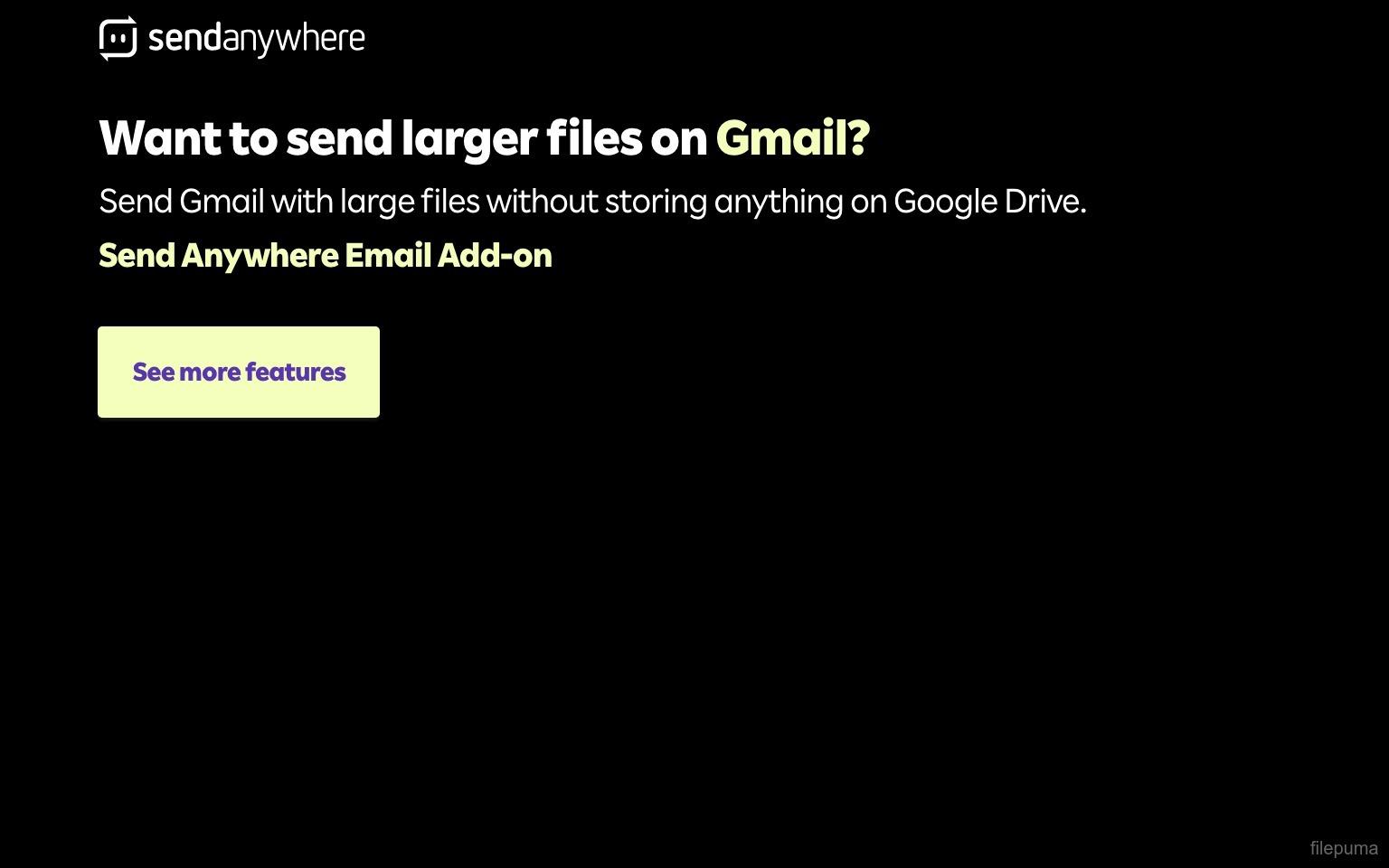Click the Send Anywhere Email Add-on link
The width and height of the screenshot is (1389, 868).
pos(326,256)
